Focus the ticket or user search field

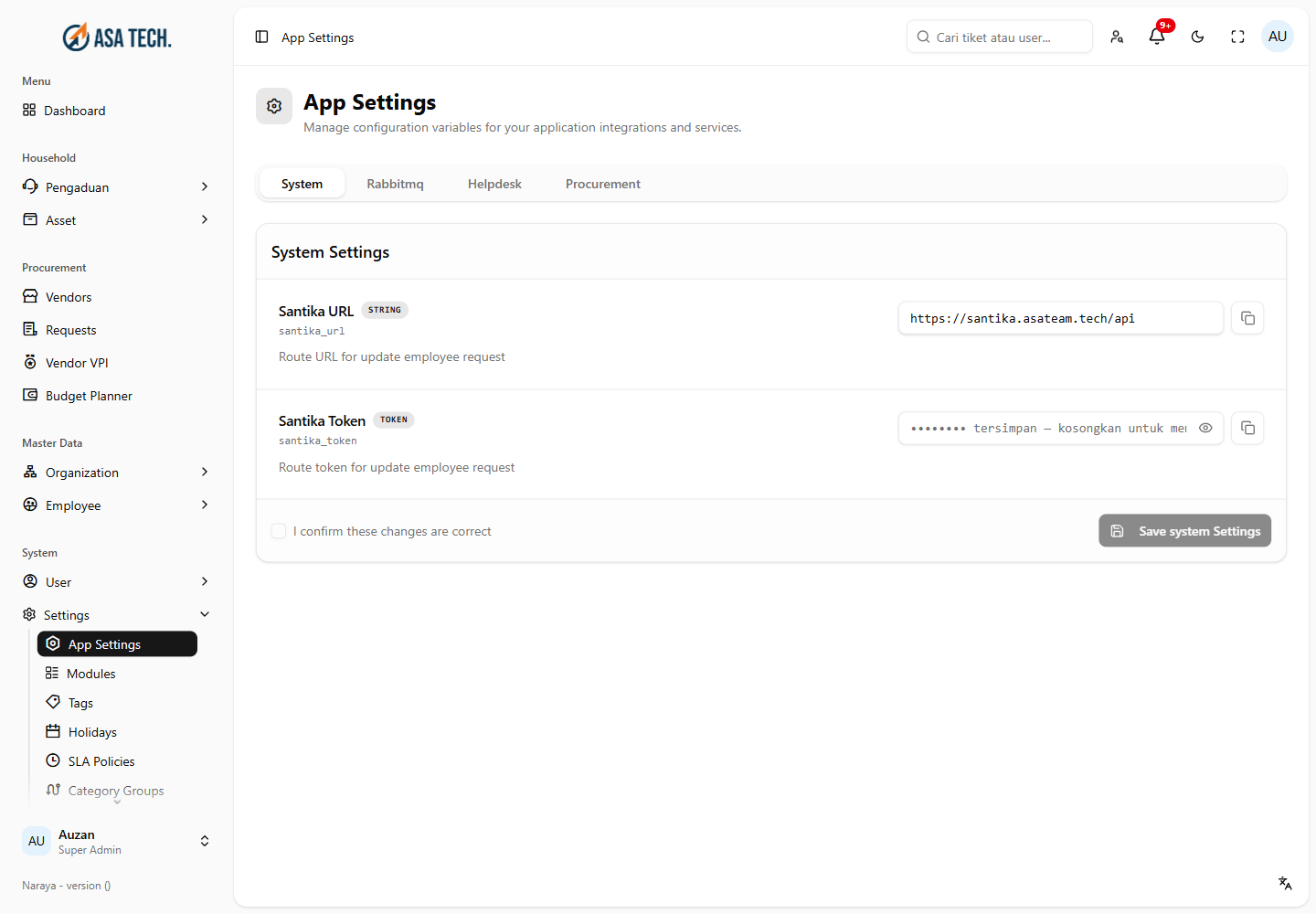(x=1000, y=37)
